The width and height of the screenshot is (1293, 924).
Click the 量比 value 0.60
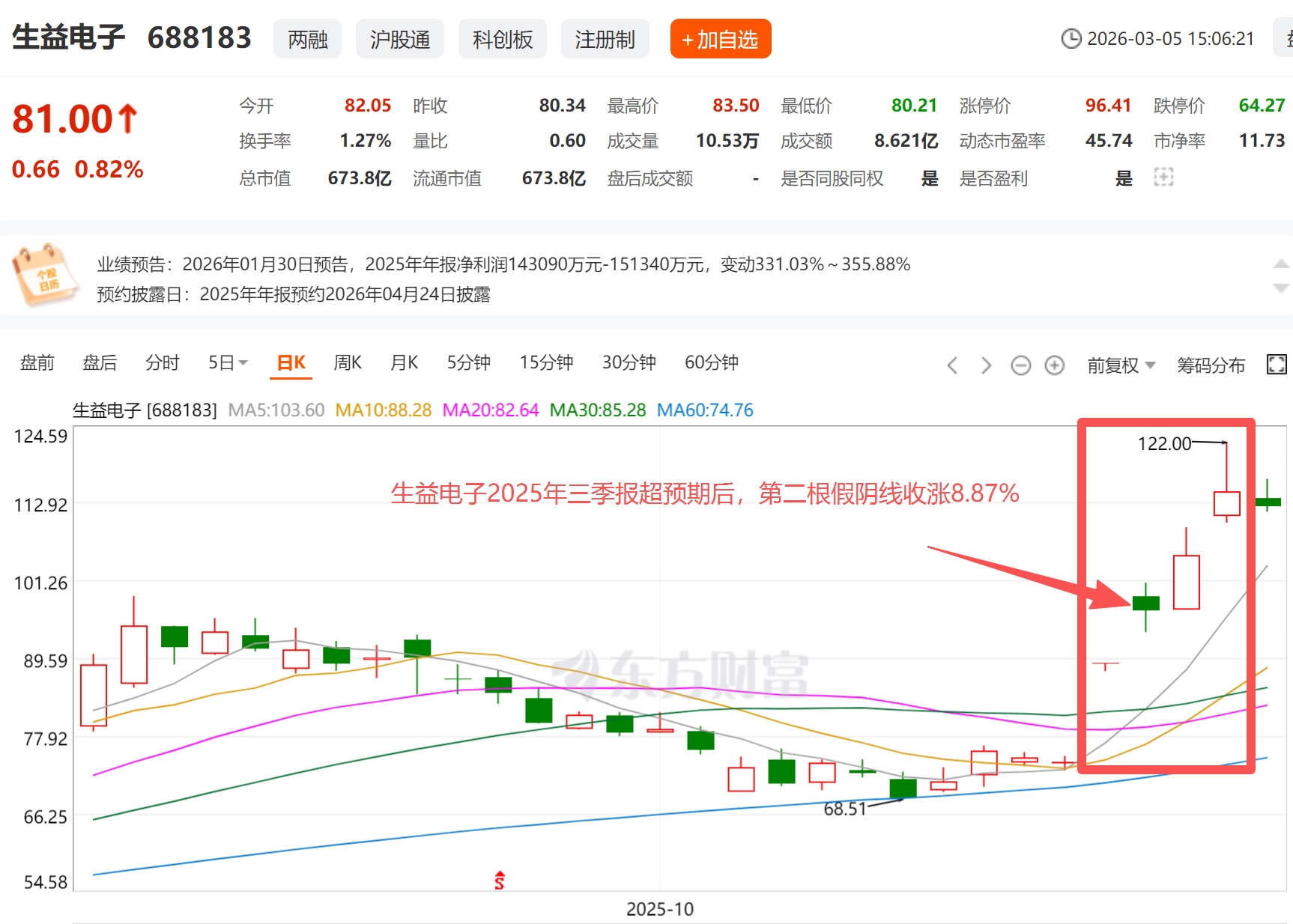pyautogui.click(x=568, y=141)
